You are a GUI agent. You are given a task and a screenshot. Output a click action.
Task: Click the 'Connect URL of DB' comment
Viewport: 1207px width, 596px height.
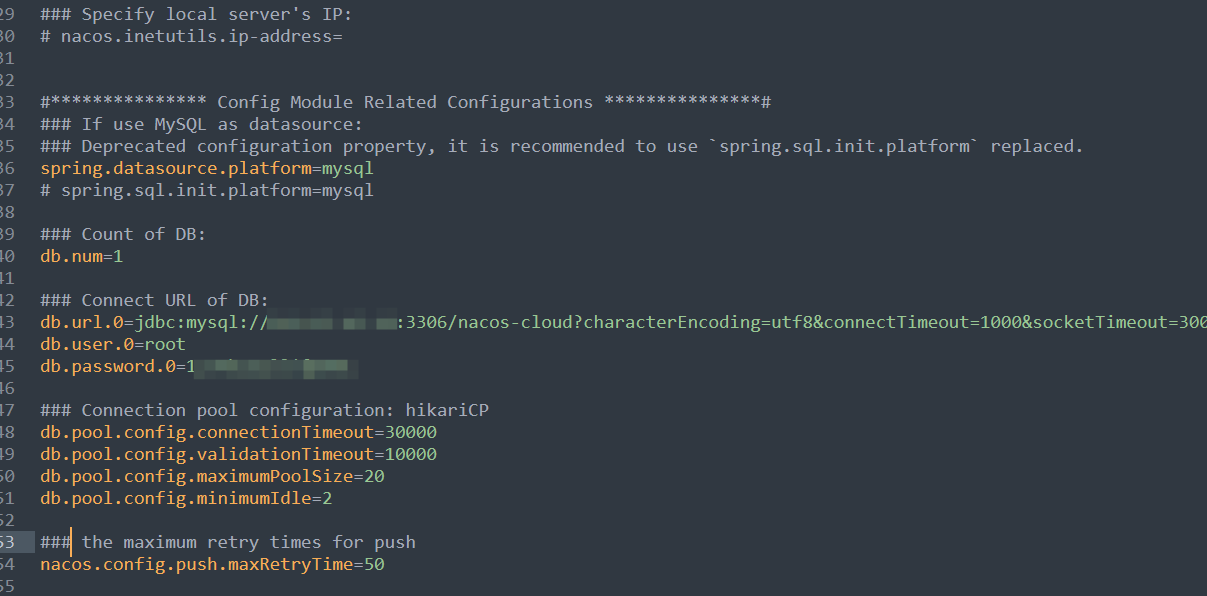pyautogui.click(x=155, y=300)
